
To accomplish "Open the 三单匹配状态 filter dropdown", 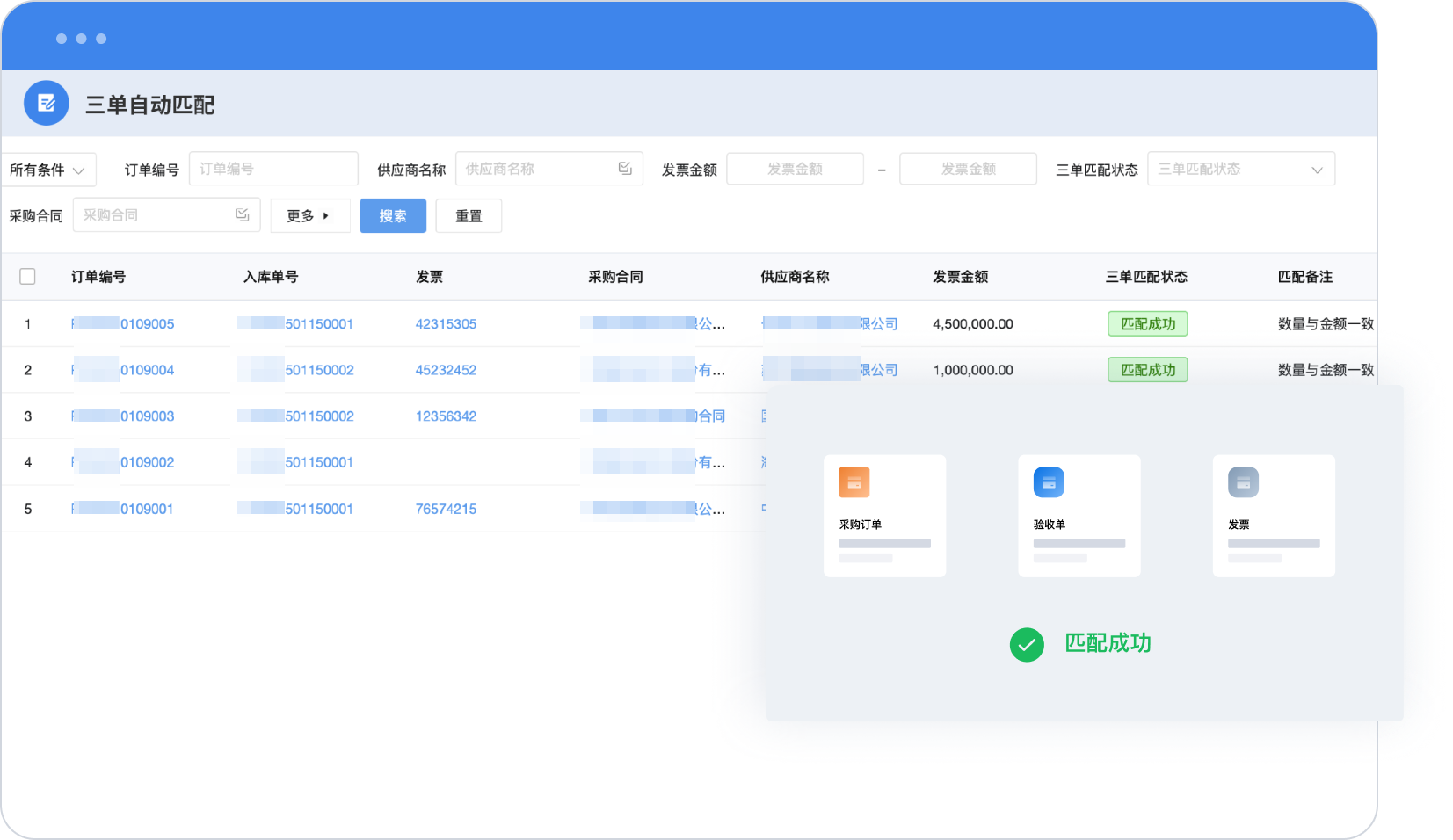I will click(1241, 169).
